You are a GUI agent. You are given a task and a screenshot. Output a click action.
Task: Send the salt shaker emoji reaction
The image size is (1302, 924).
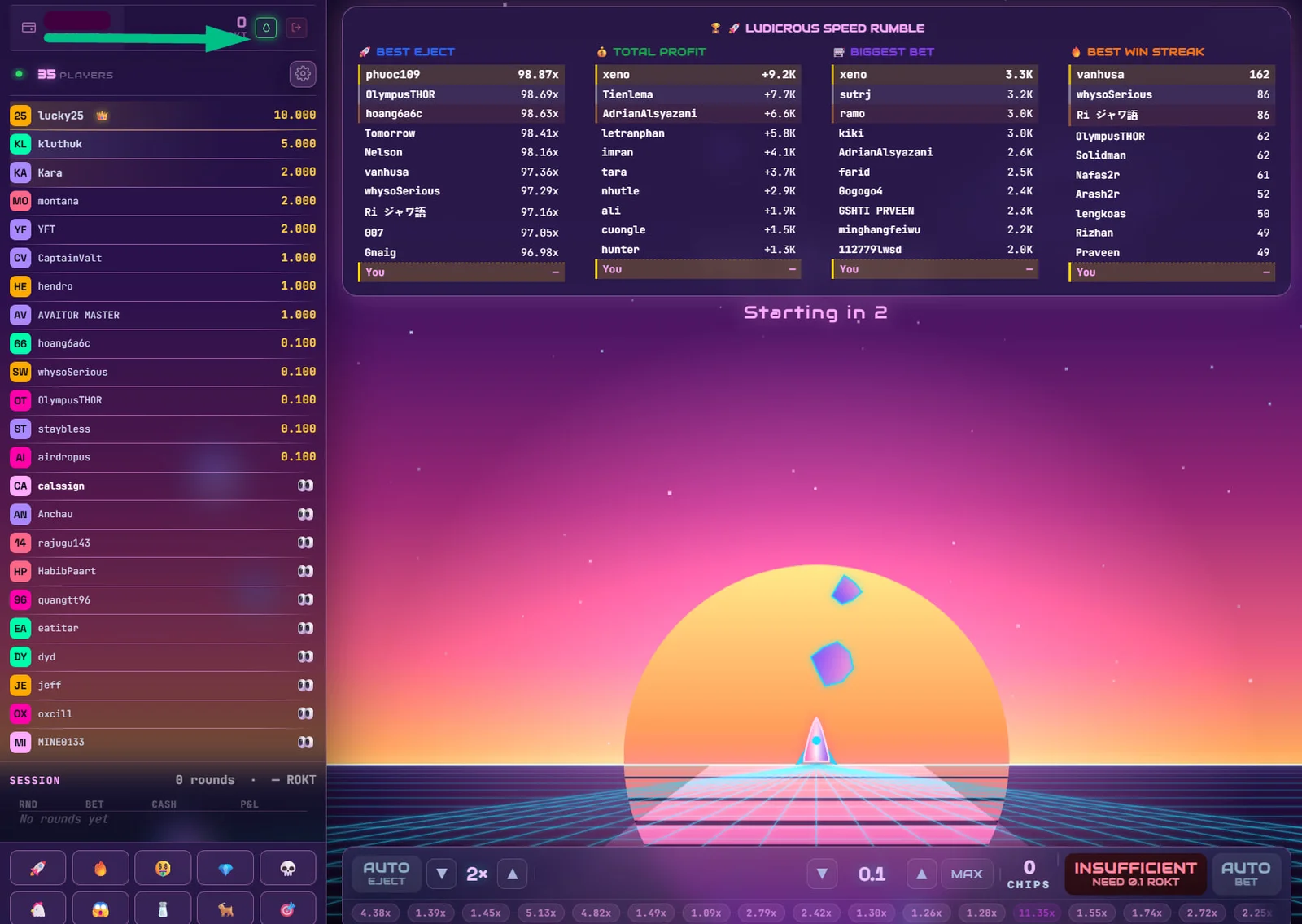click(x=163, y=909)
